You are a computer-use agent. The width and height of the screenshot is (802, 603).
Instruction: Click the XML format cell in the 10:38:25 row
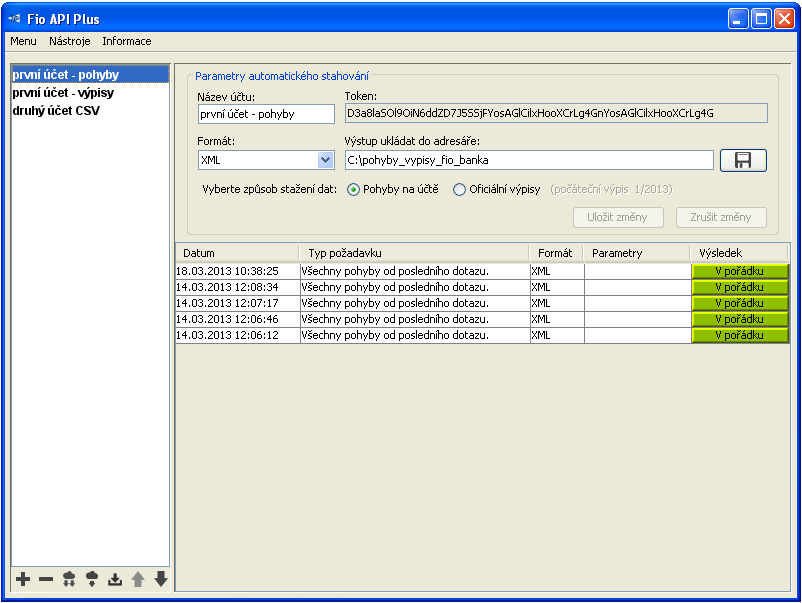557,271
